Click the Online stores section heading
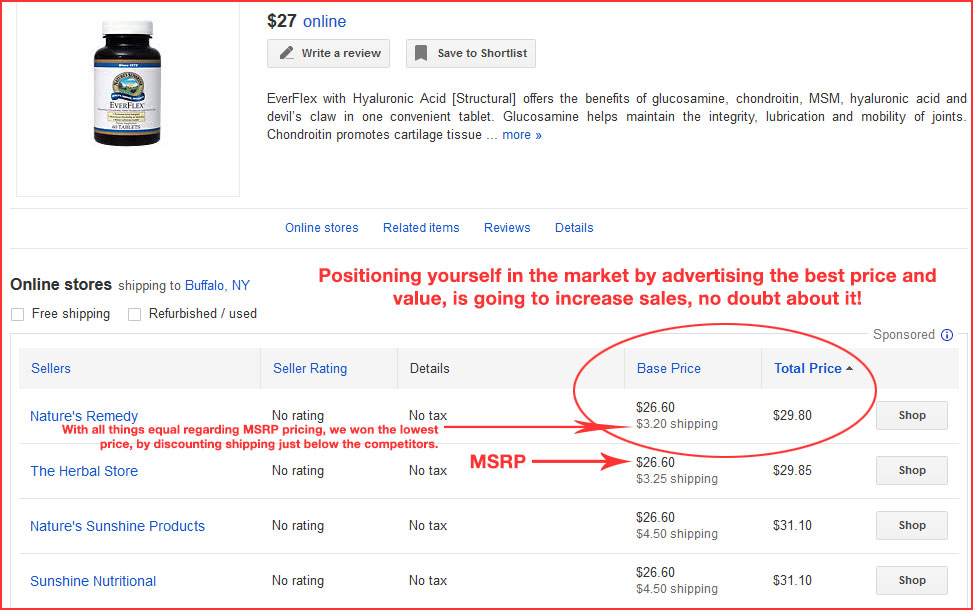The width and height of the screenshot is (973, 610). point(61,285)
